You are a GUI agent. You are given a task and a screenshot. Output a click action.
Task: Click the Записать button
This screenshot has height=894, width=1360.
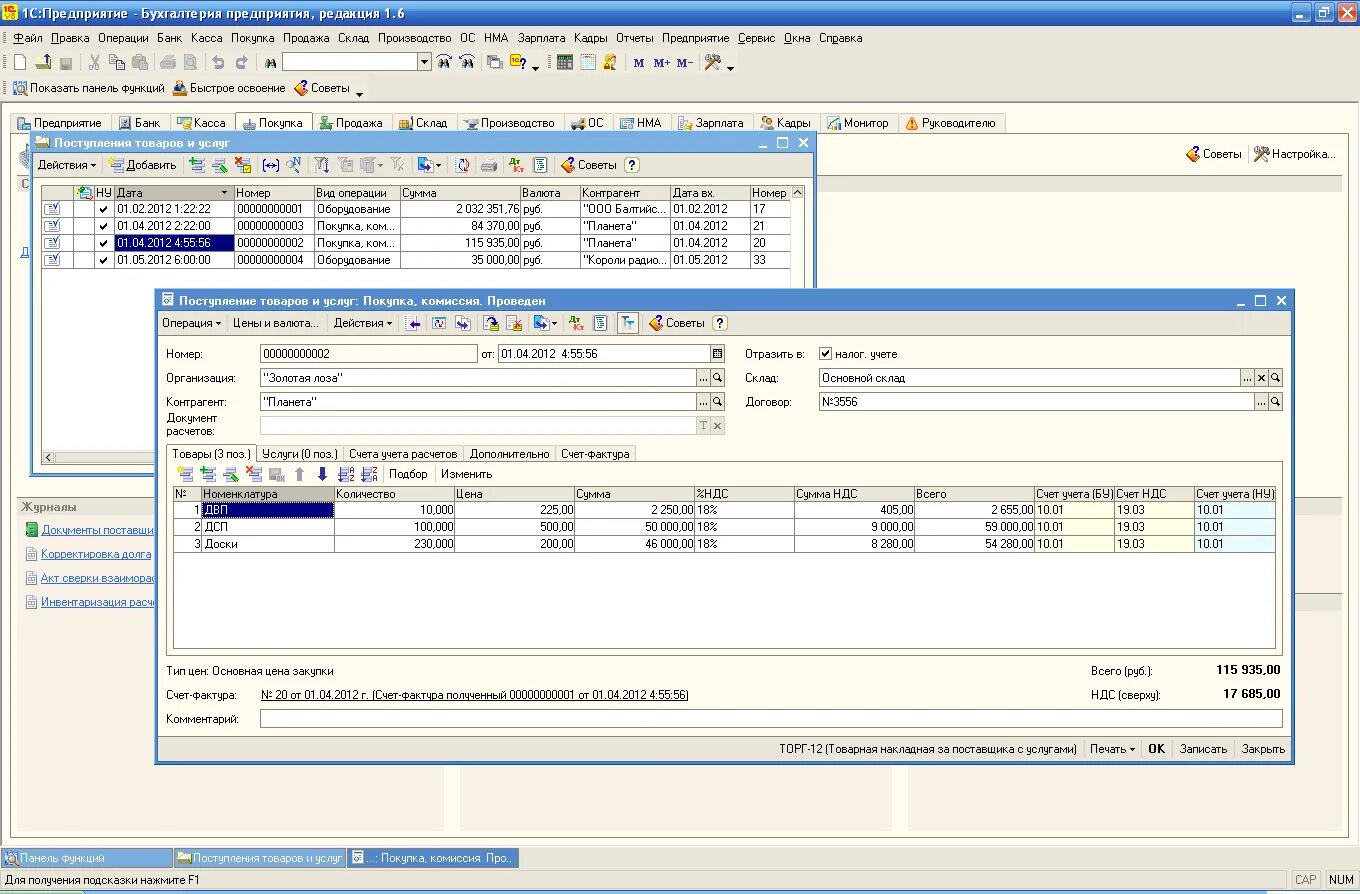(x=1203, y=749)
